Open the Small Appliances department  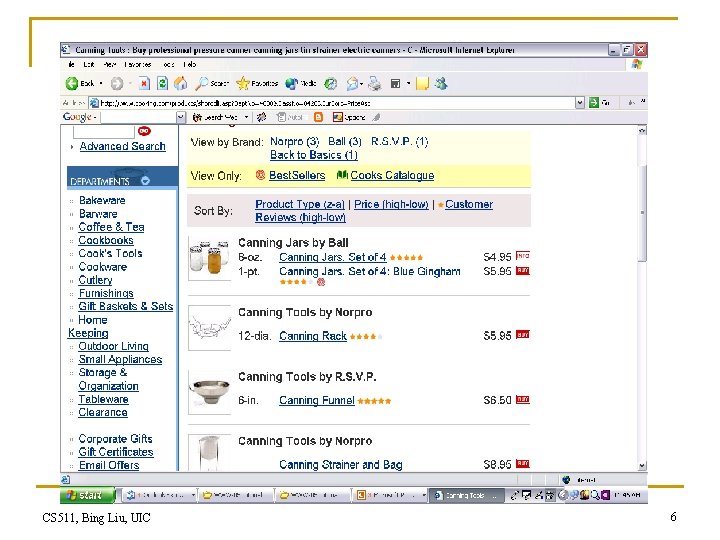[120, 359]
